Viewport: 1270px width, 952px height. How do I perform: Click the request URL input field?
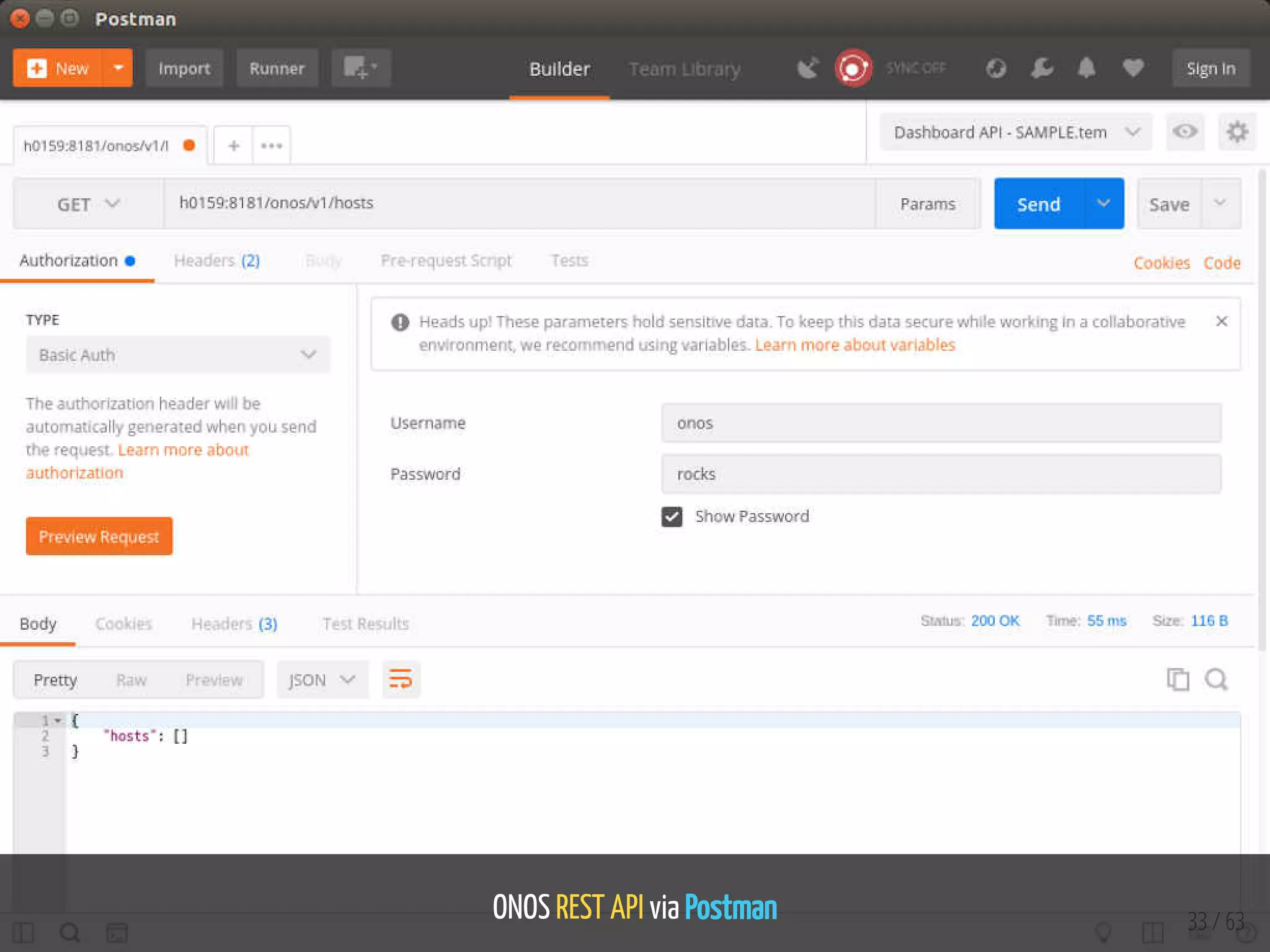point(520,204)
